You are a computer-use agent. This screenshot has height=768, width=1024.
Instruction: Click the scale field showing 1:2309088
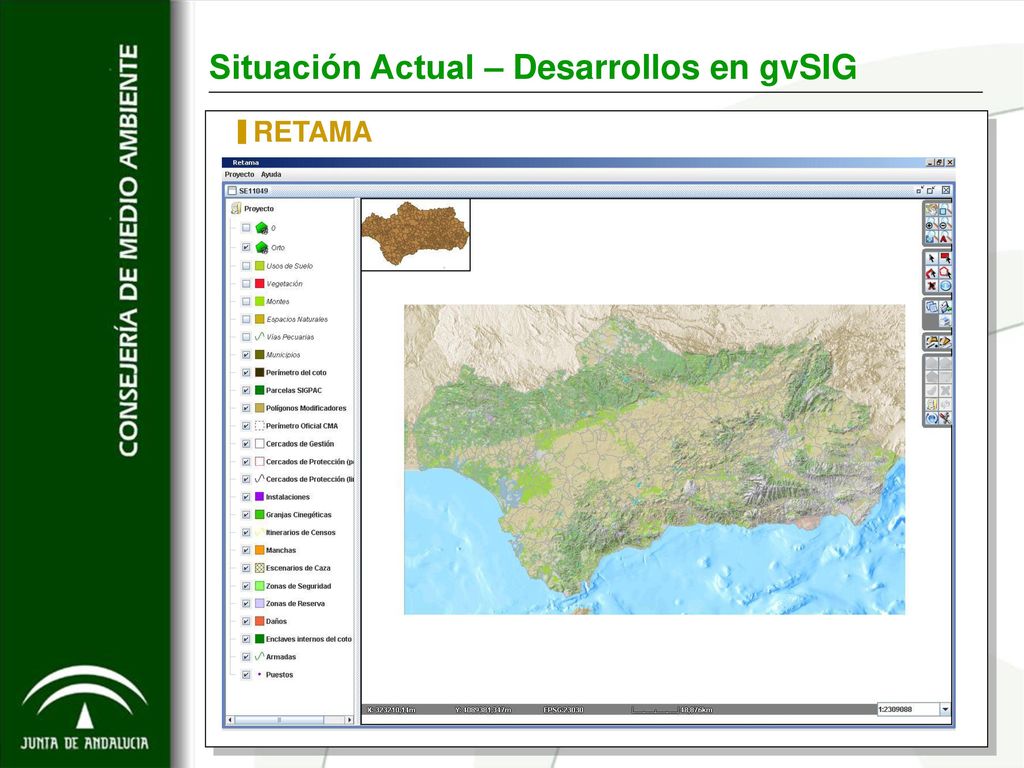tap(908, 709)
